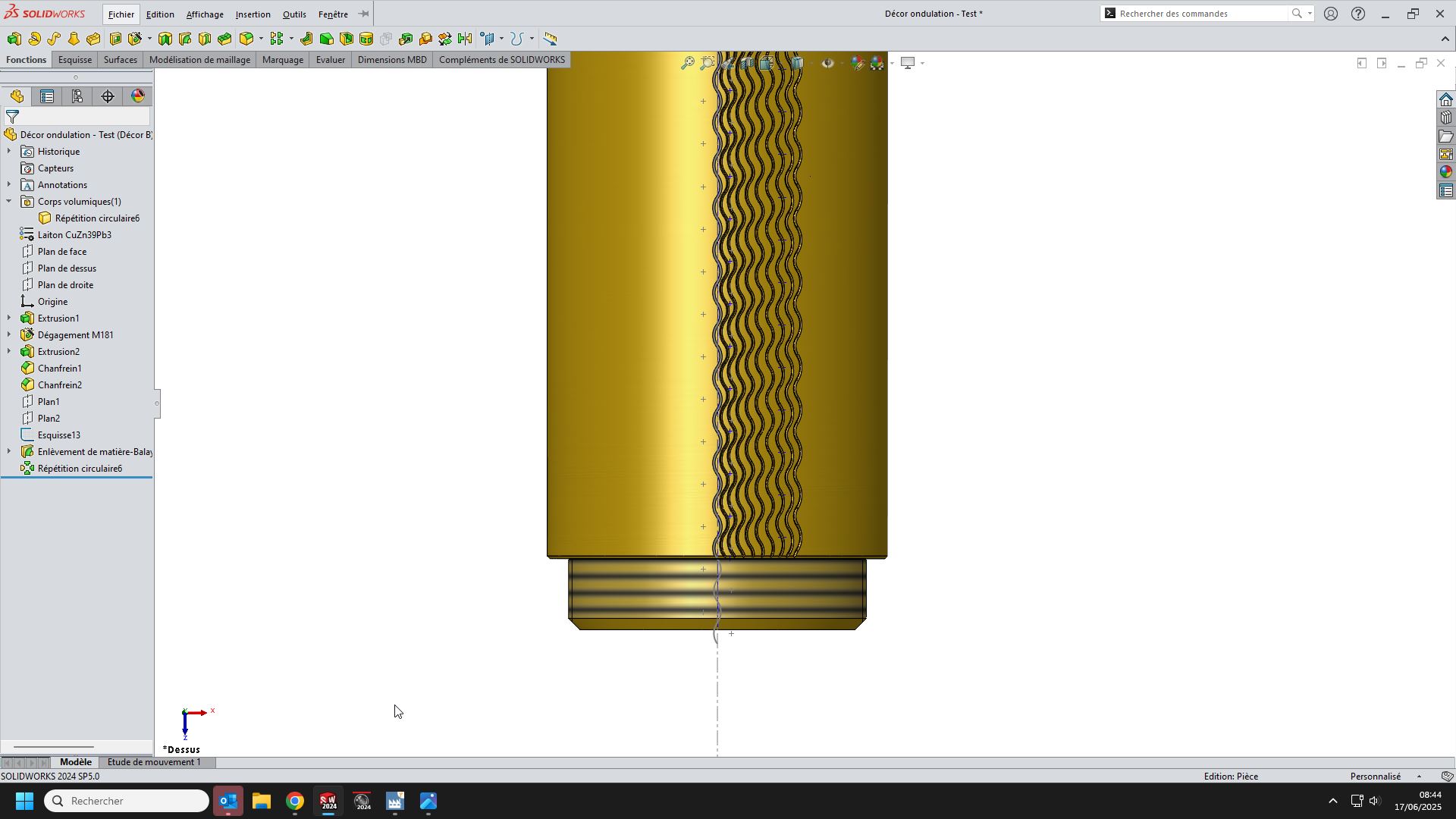Select Chanfrein1 in the feature tree
1456x819 pixels.
60,369
